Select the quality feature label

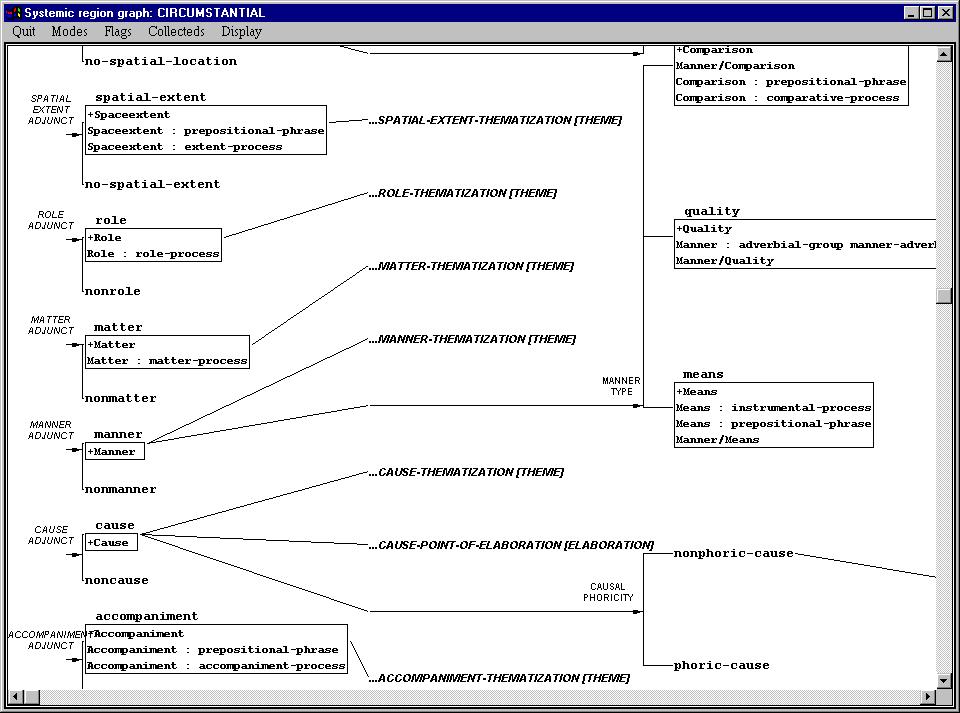coord(712,211)
